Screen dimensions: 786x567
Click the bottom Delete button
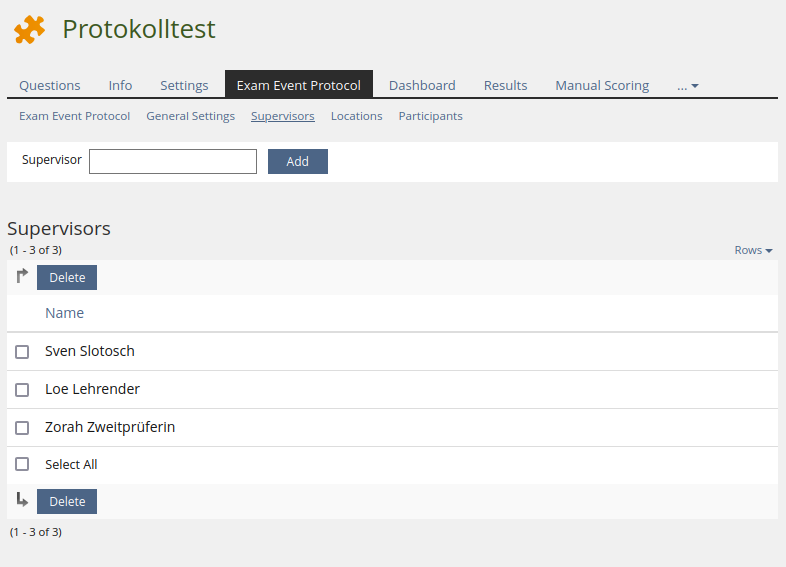(67, 502)
